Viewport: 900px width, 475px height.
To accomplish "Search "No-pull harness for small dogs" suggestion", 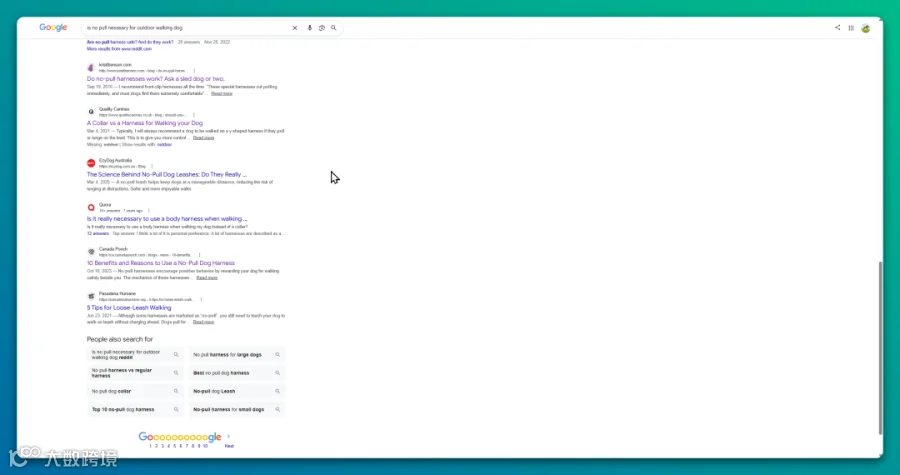I will click(x=237, y=410).
